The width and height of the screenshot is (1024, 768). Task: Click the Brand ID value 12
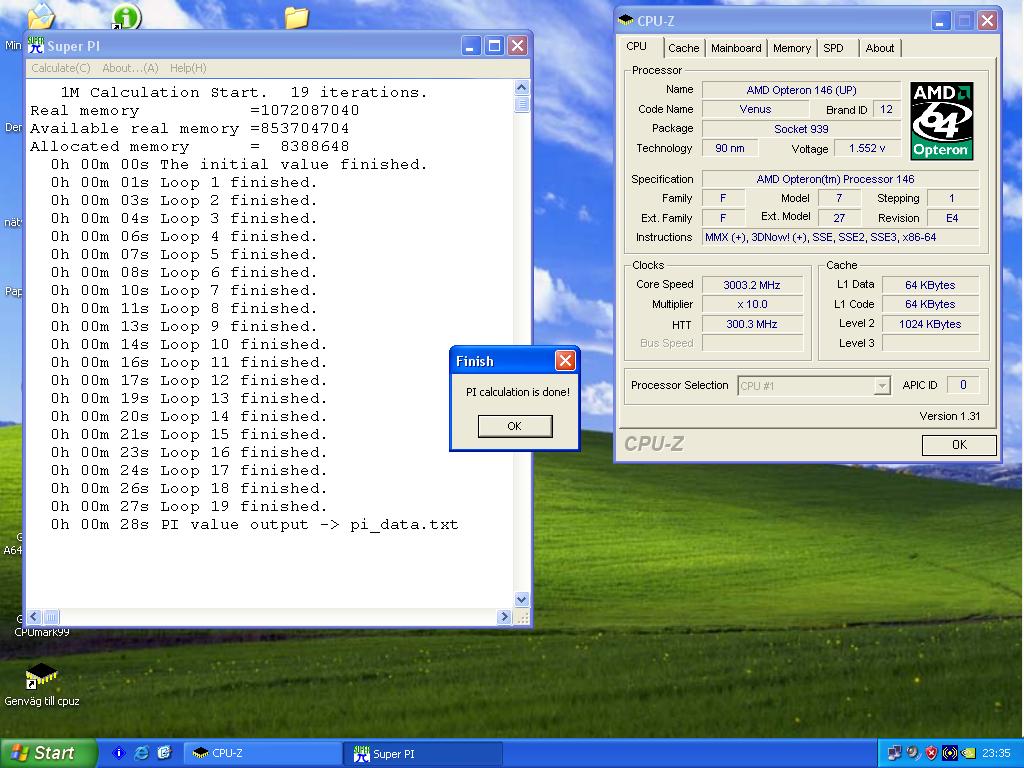[x=886, y=109]
